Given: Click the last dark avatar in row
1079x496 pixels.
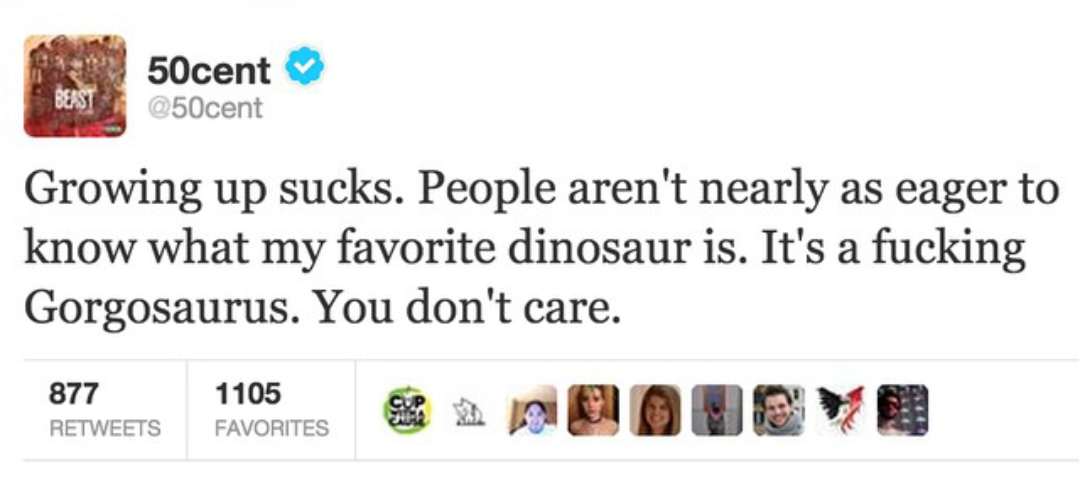Looking at the screenshot, I should pyautogui.click(x=903, y=410).
